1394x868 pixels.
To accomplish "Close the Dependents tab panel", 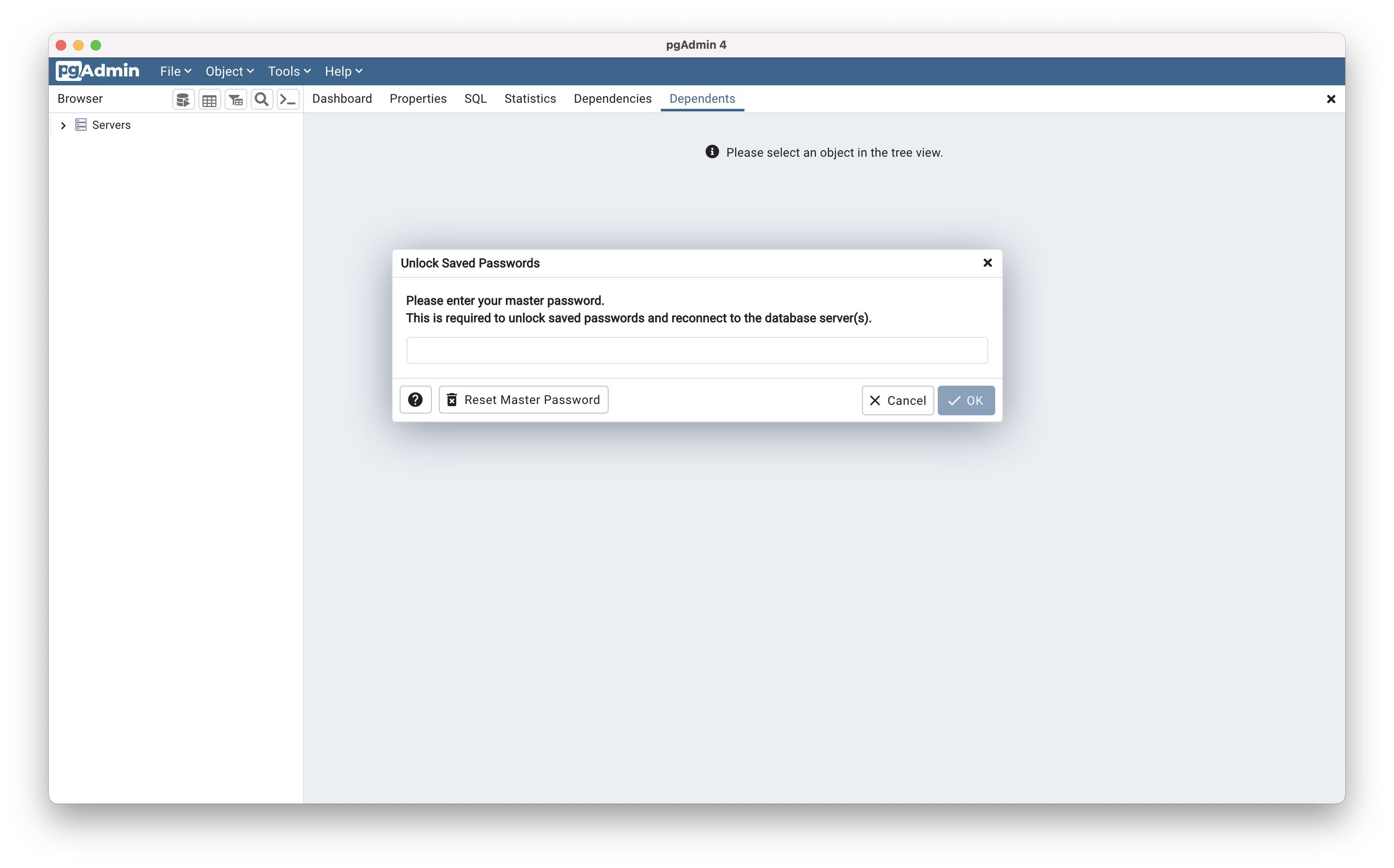I will coord(1331,99).
